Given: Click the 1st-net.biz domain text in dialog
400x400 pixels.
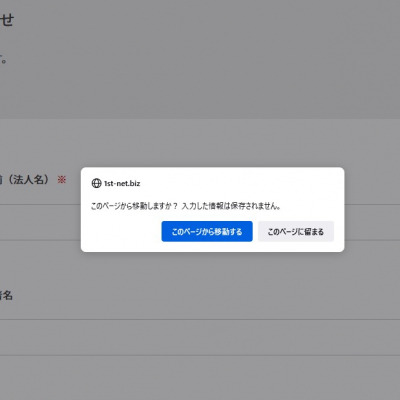Looking at the screenshot, I should (x=122, y=183).
